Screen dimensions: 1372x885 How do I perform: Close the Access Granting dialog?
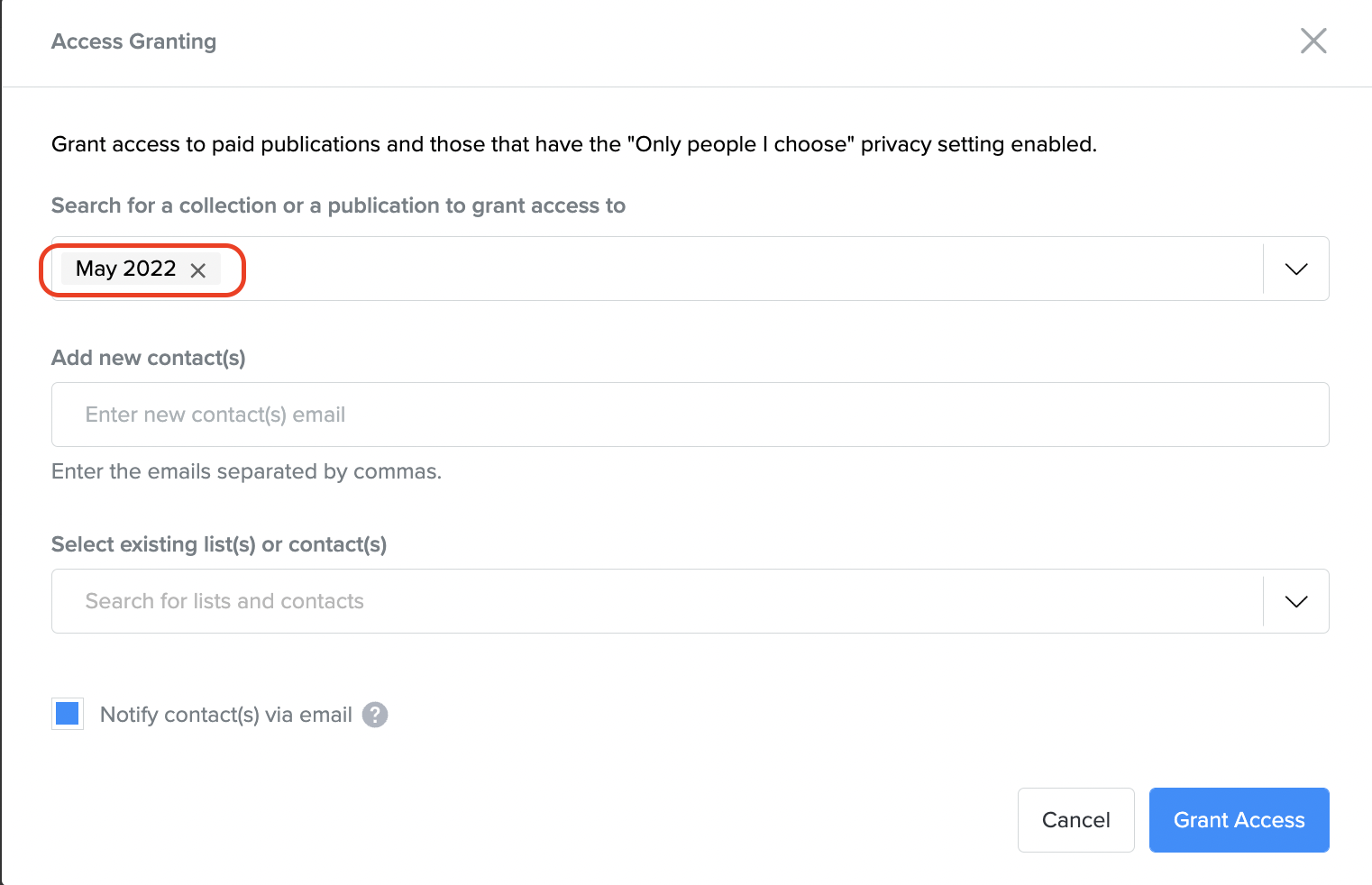tap(1313, 41)
